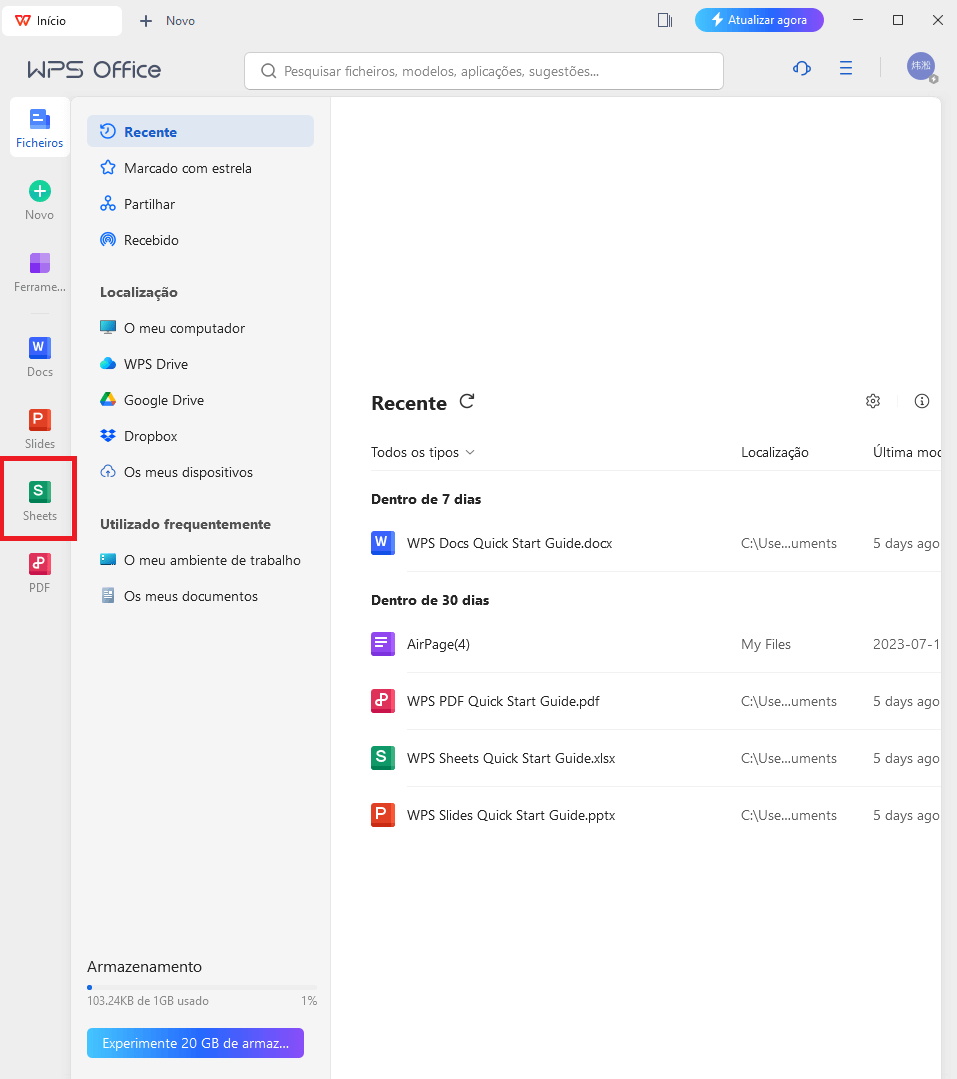The image size is (957, 1079).
Task: Click the headset support icon
Action: [802, 68]
